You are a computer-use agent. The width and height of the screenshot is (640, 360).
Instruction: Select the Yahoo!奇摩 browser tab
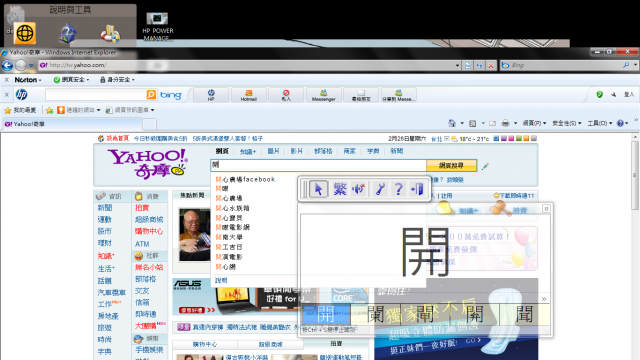(x=72, y=124)
